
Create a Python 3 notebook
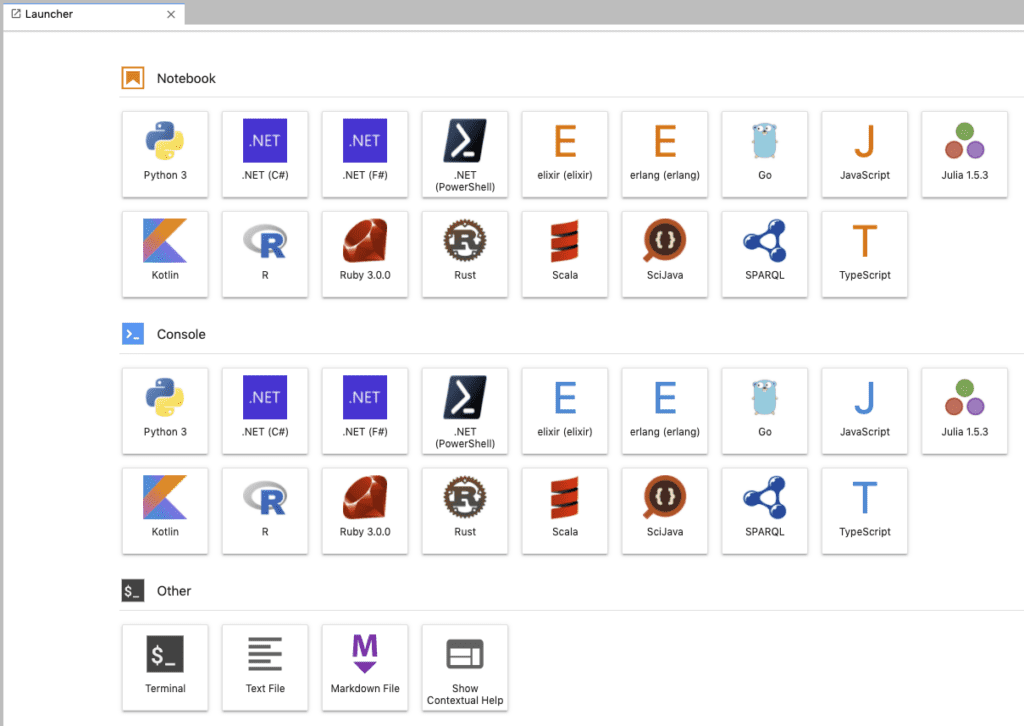point(165,154)
